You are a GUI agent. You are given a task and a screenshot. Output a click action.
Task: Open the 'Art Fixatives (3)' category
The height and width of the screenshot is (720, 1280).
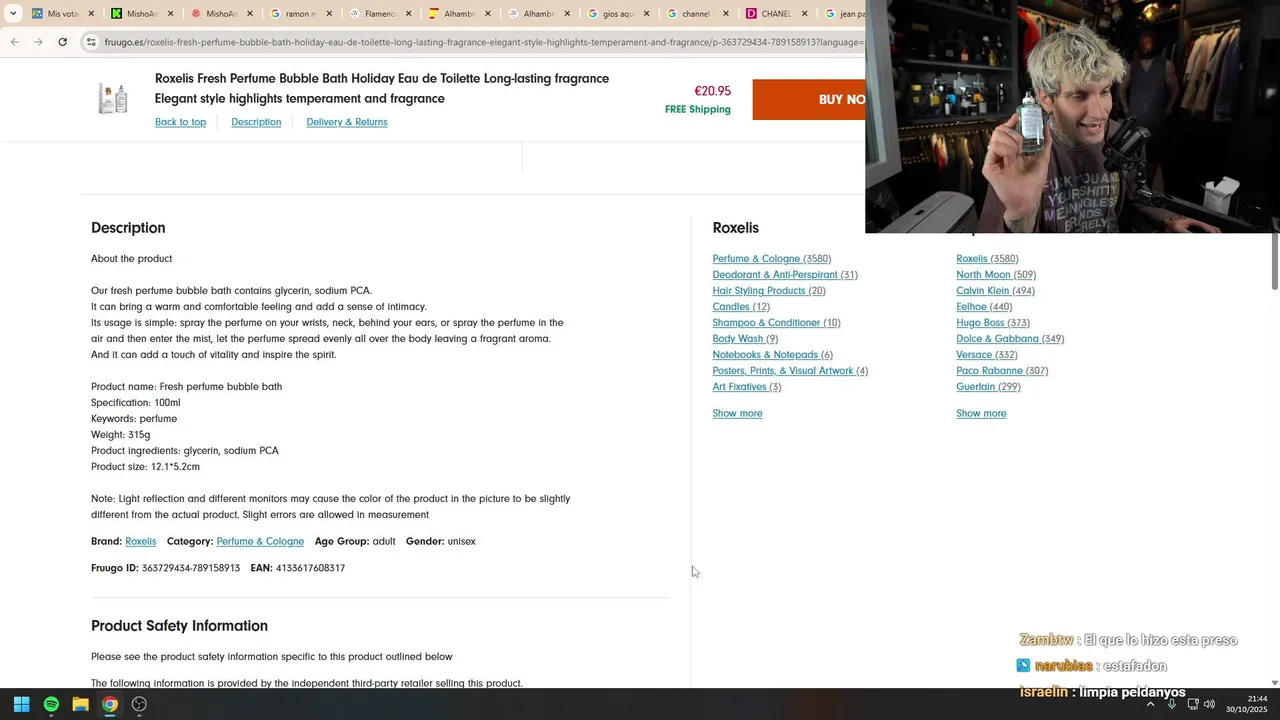point(747,387)
